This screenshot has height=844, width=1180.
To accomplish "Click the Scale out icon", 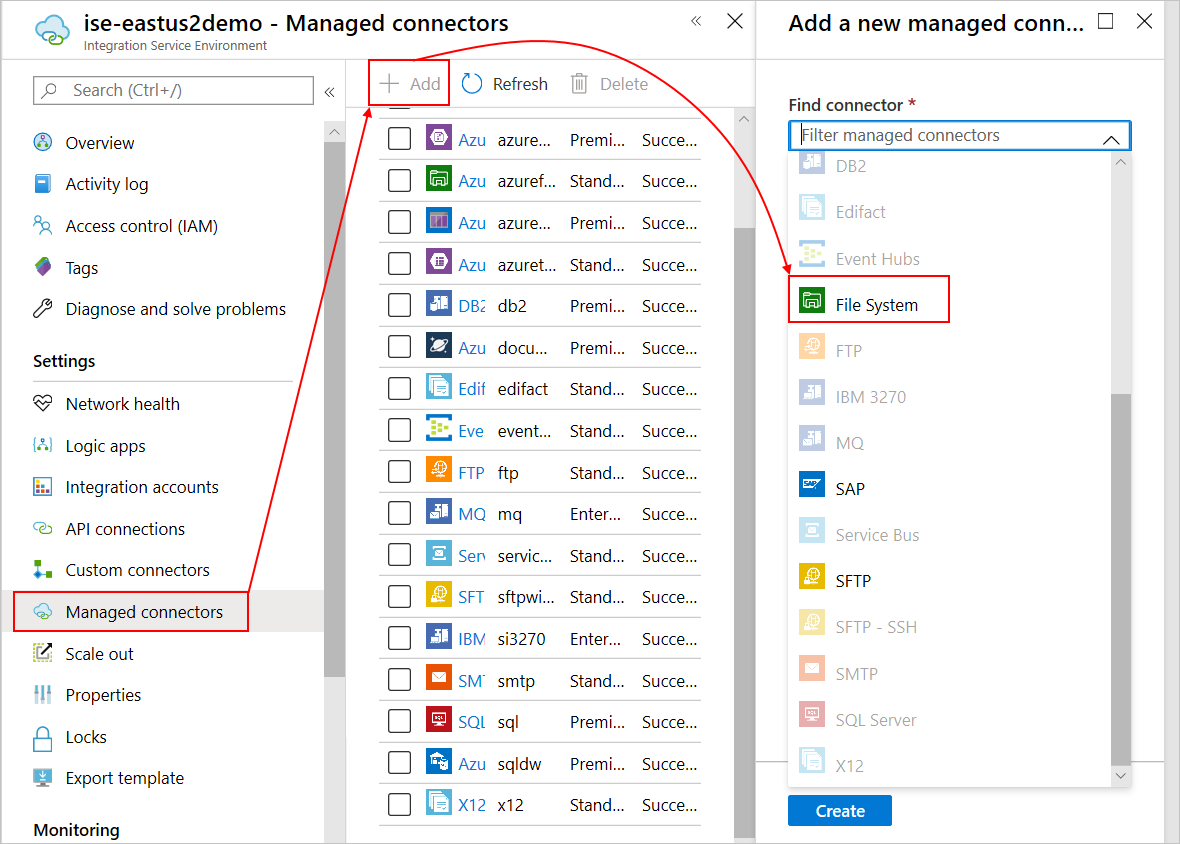I will 43,653.
